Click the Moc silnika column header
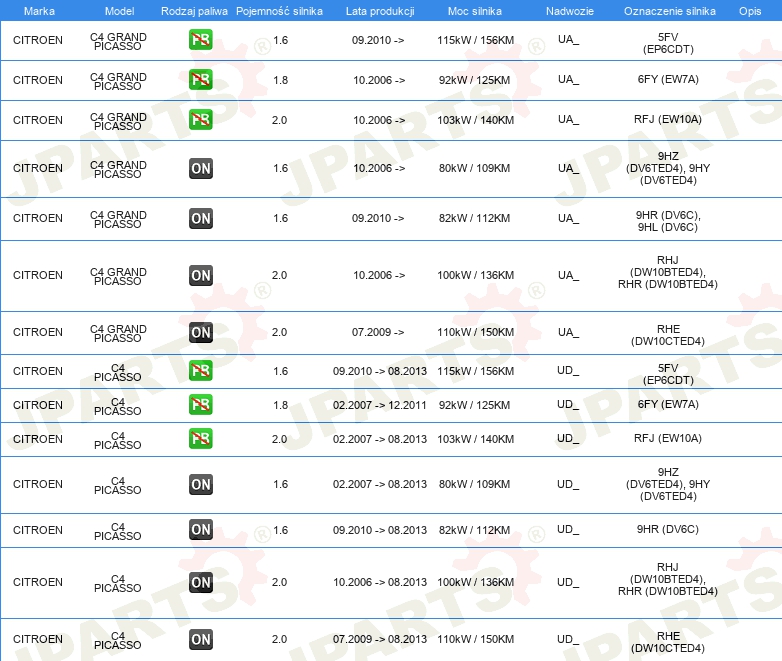The image size is (782, 661). (x=475, y=11)
